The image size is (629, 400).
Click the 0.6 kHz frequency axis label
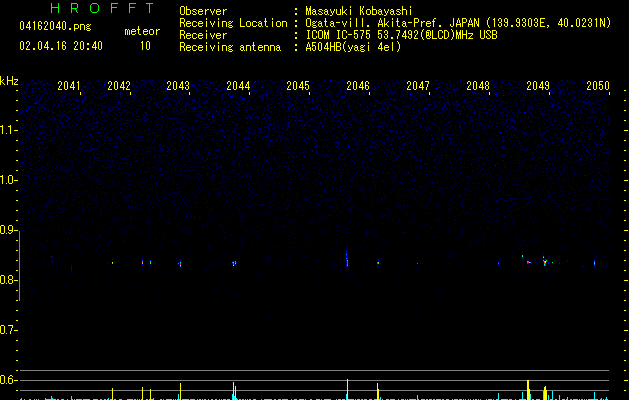click(8, 380)
